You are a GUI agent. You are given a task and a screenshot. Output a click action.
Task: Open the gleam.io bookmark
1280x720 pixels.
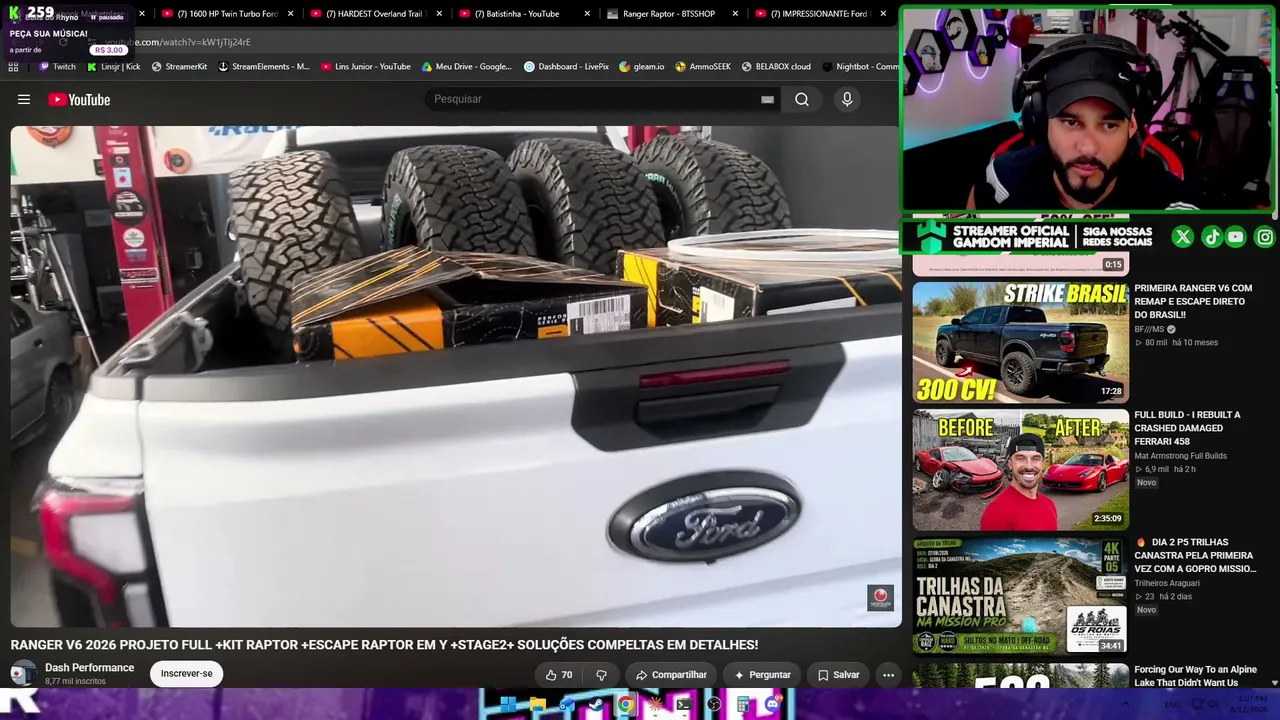pyautogui.click(x=642, y=67)
